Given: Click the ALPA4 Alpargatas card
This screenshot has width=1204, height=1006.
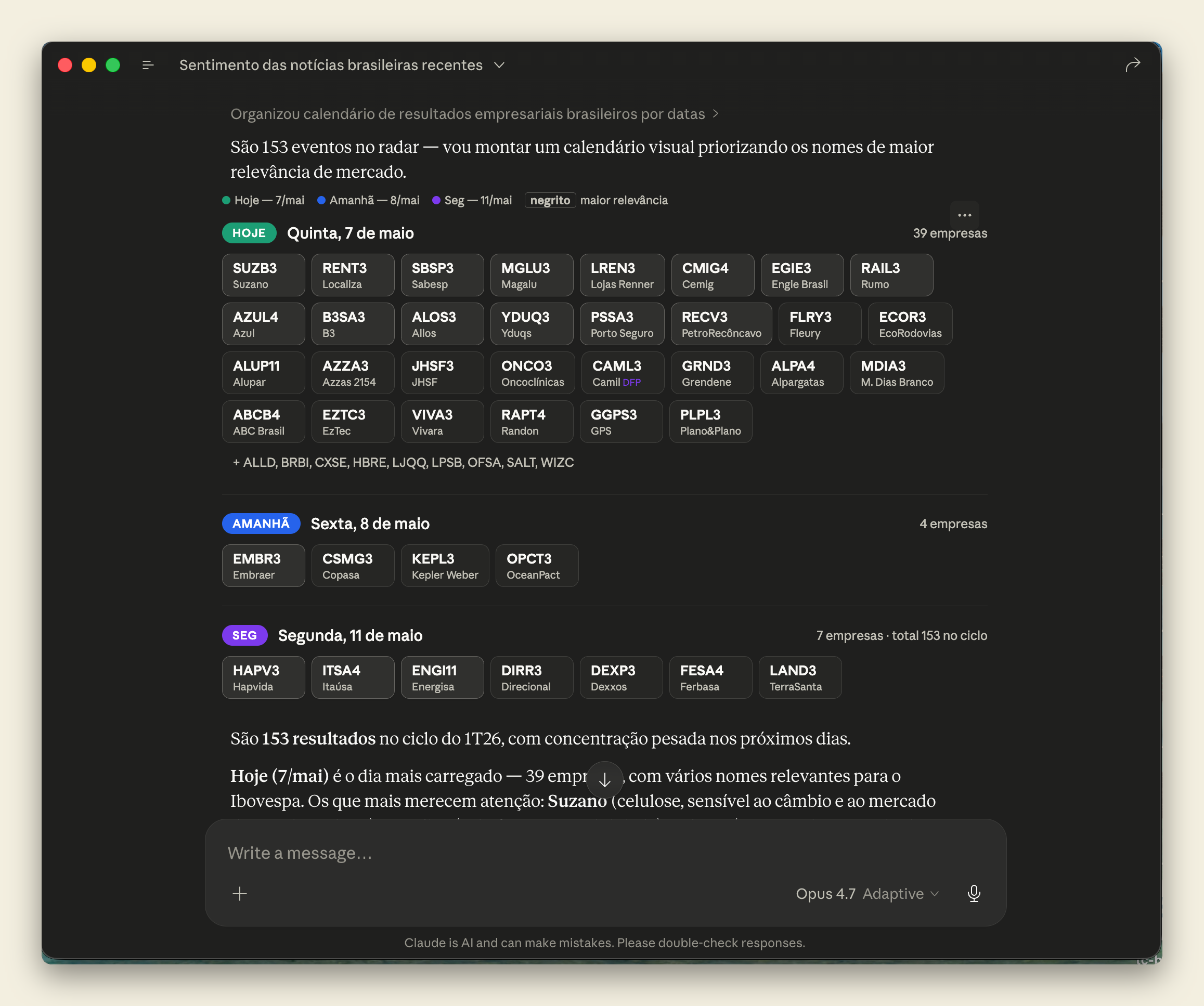Looking at the screenshot, I should 801,373.
